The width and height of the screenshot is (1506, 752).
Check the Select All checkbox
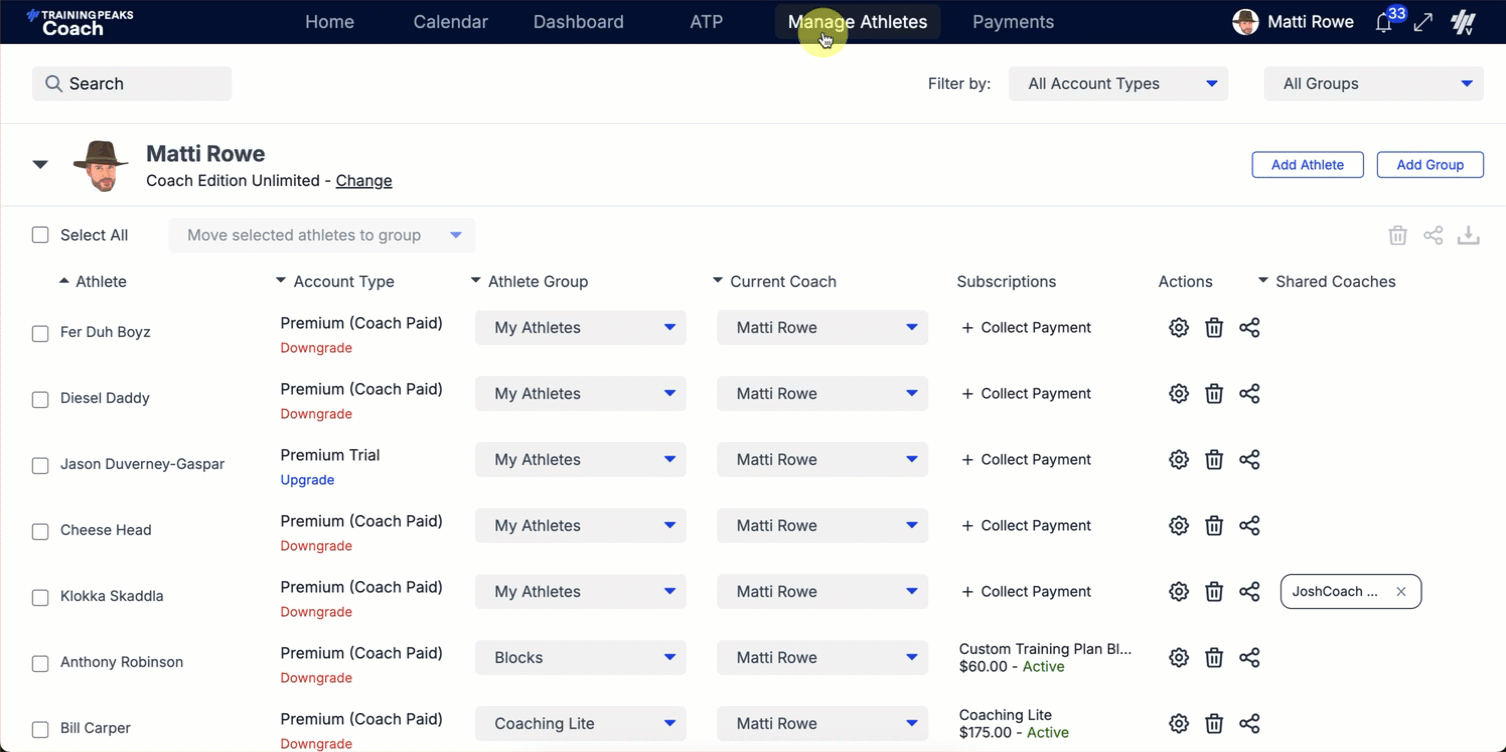40,235
